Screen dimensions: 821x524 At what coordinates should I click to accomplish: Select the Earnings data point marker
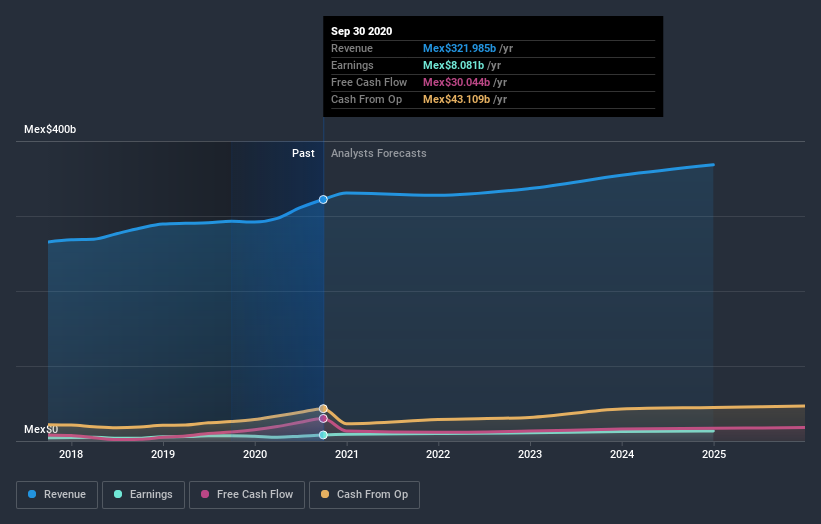(x=323, y=435)
